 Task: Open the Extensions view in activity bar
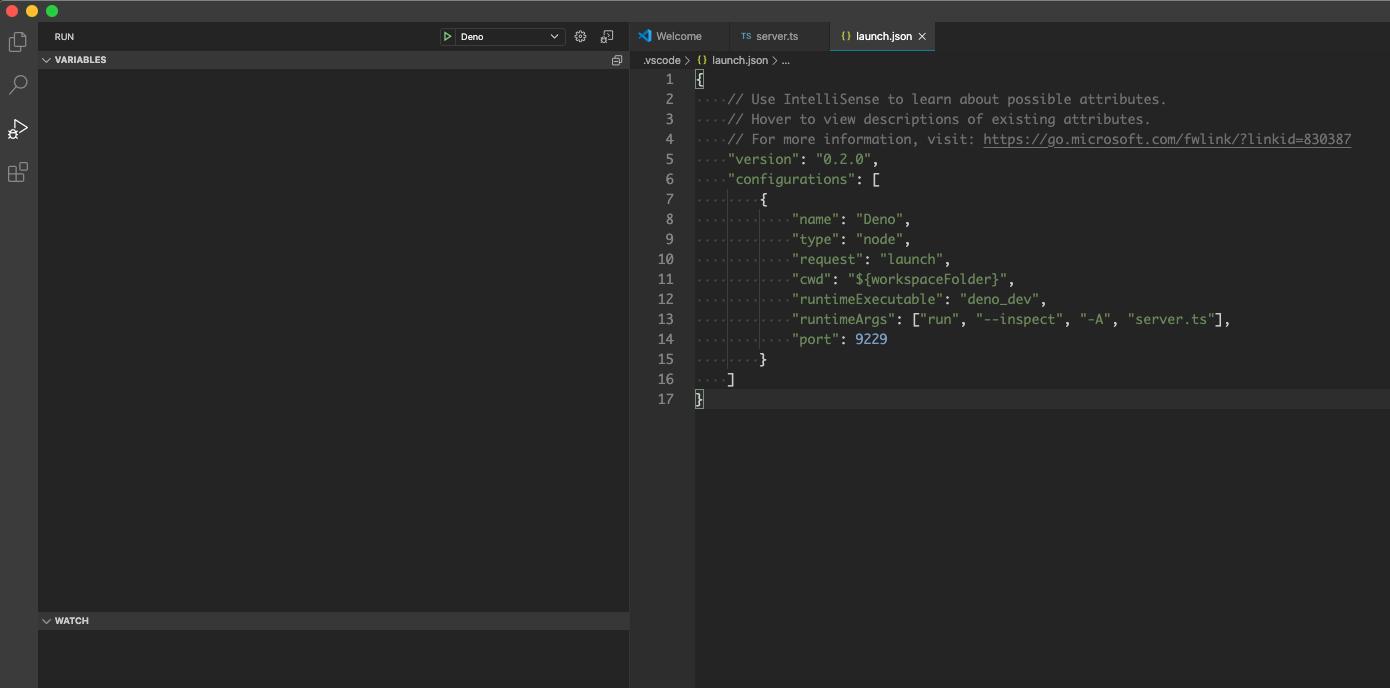click(x=18, y=172)
